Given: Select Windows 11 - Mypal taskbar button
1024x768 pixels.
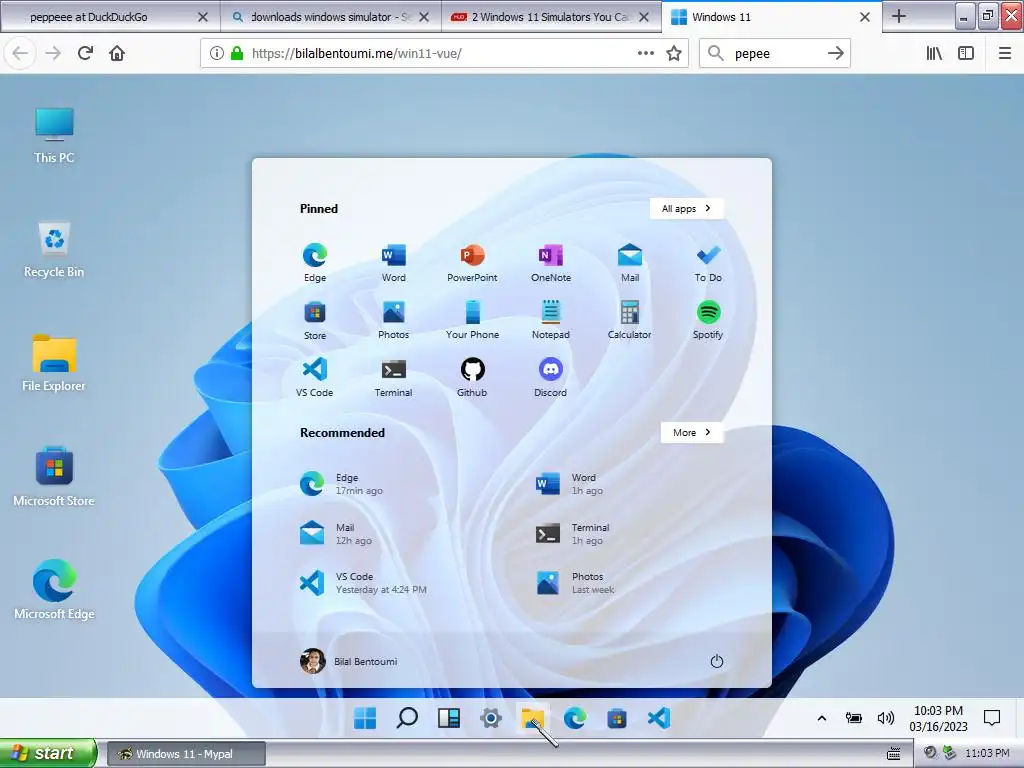Looking at the screenshot, I should click(185, 754).
